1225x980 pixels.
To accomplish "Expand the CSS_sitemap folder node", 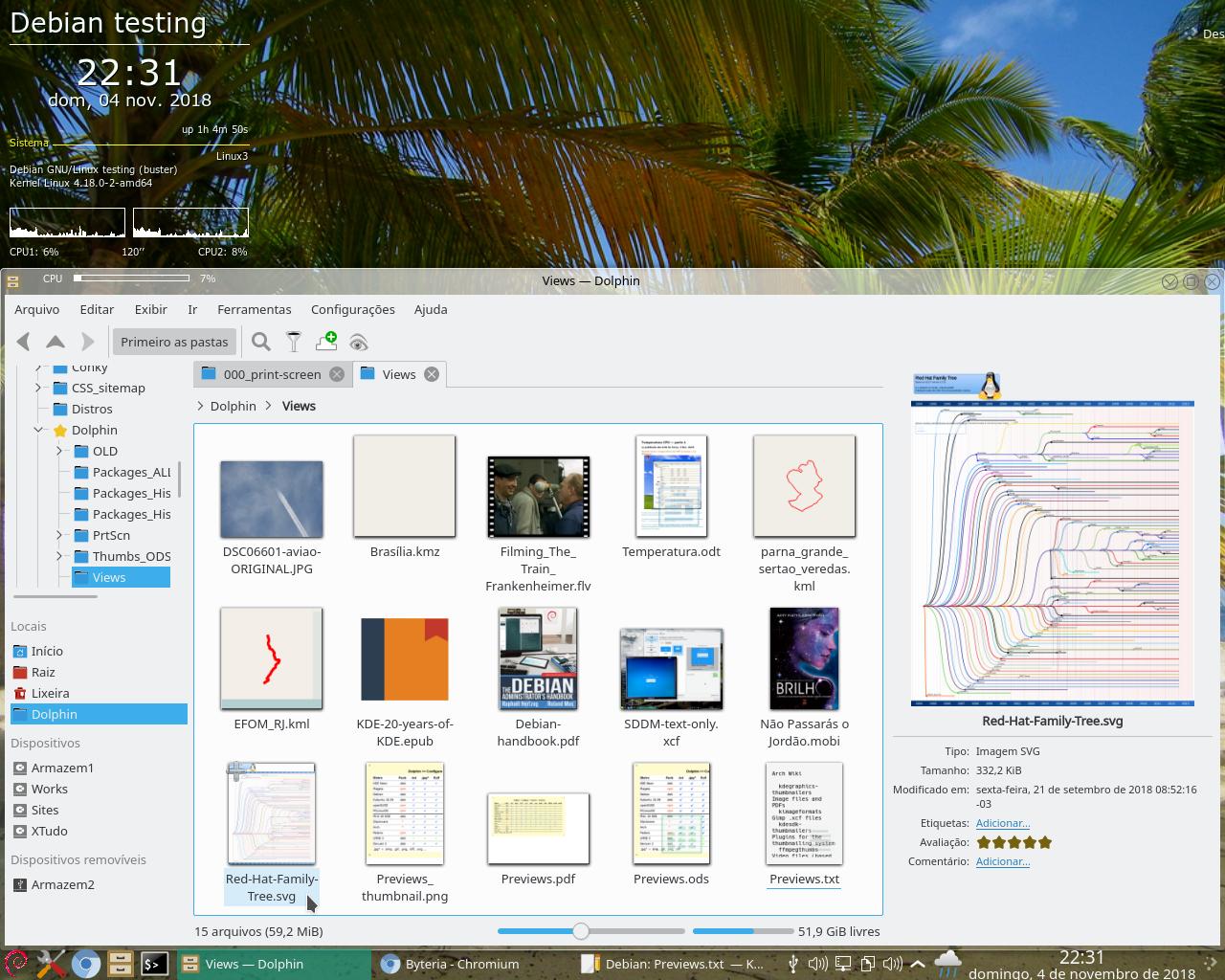I will tap(38, 389).
